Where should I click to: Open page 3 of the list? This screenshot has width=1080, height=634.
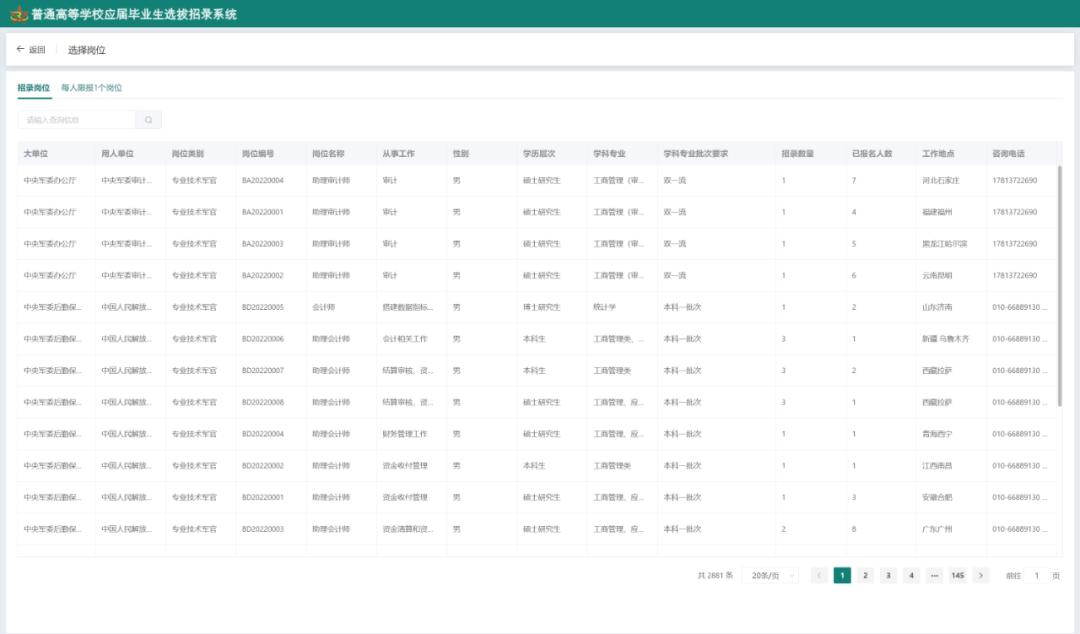point(888,575)
